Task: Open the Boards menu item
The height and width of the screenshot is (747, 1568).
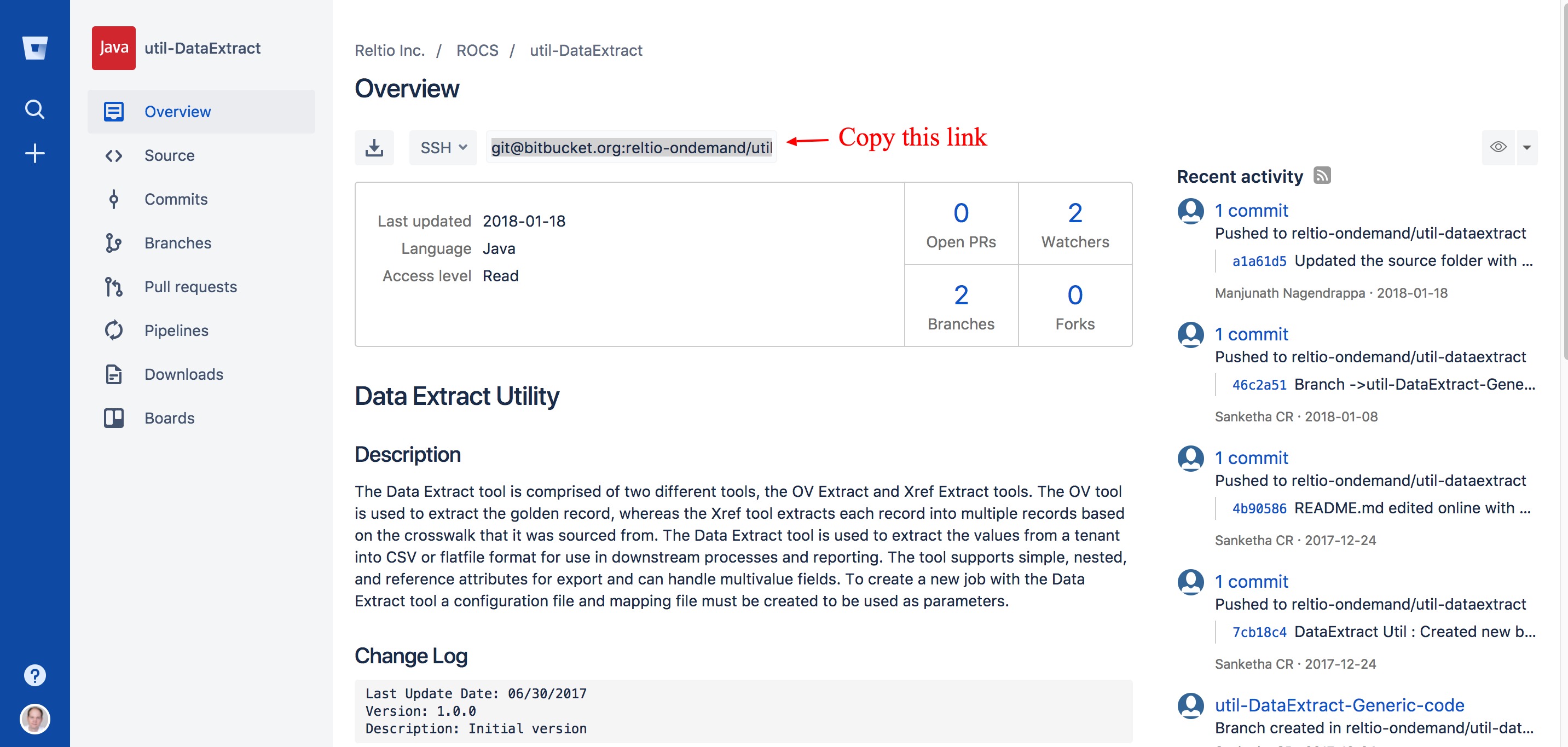Action: 201,418
